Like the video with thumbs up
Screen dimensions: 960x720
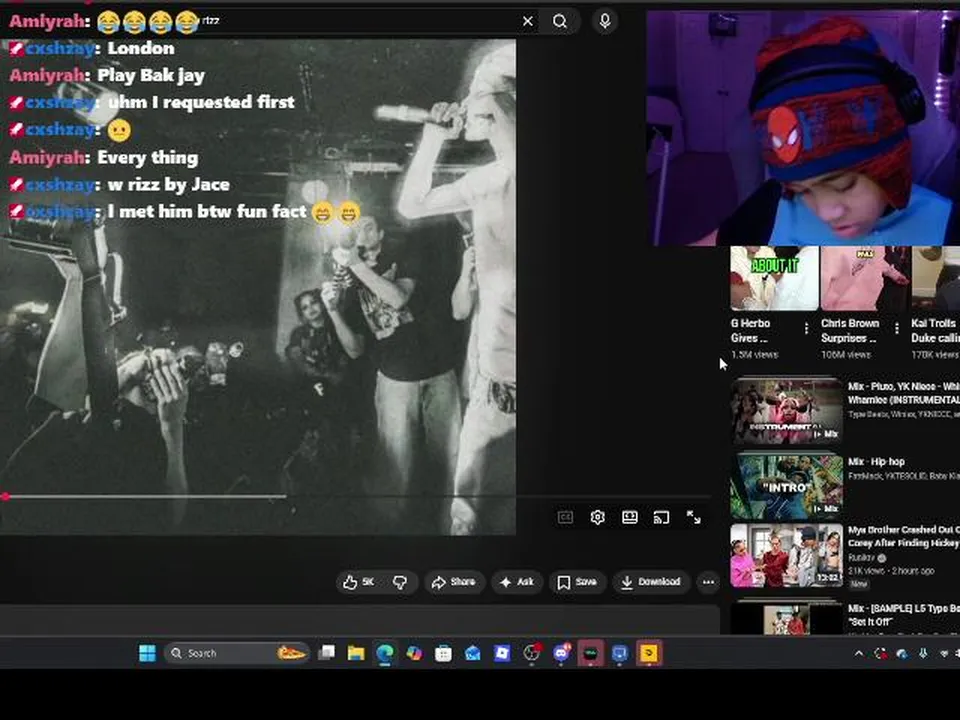pos(359,582)
